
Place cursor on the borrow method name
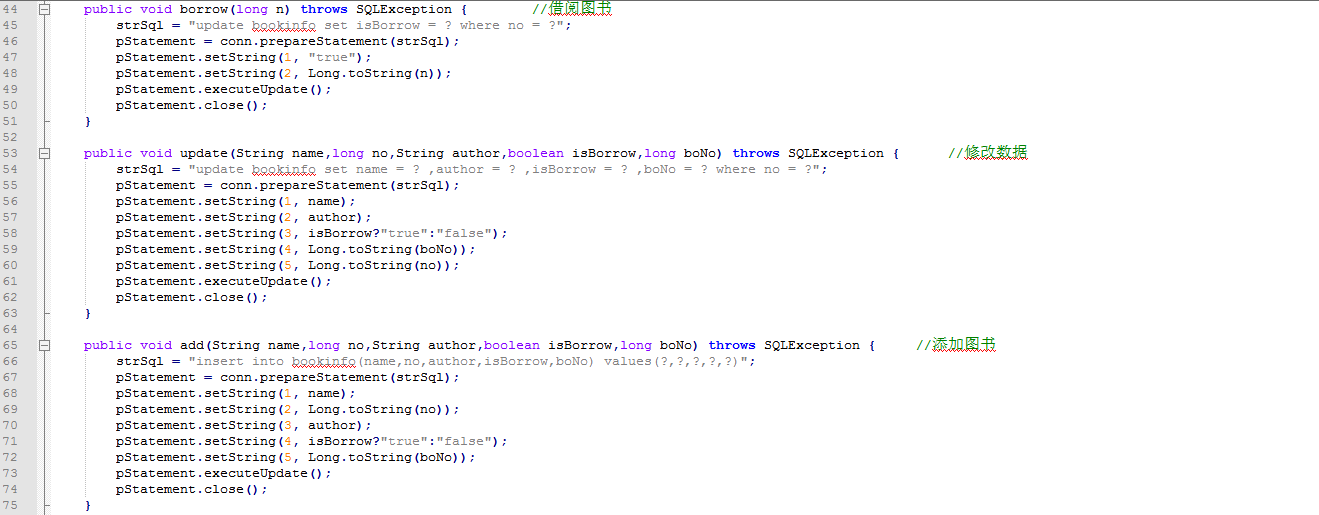[x=203, y=9]
